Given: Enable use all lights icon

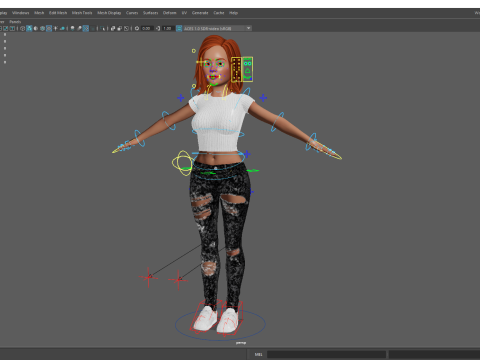Looking at the screenshot, I should pyautogui.click(x=55, y=28).
